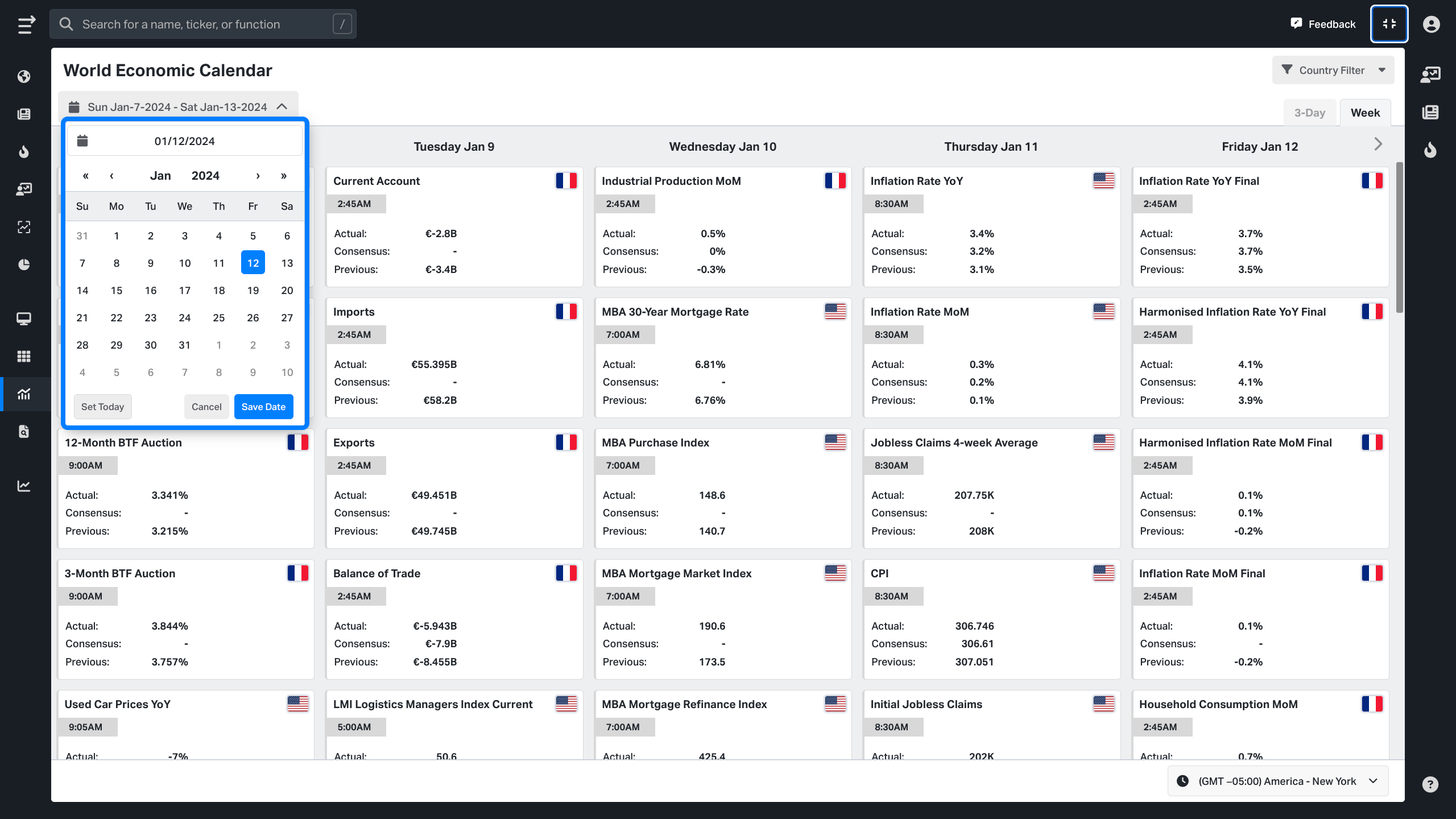Open the Country Filter dropdown
The width and height of the screenshot is (1456, 819).
1333,70
